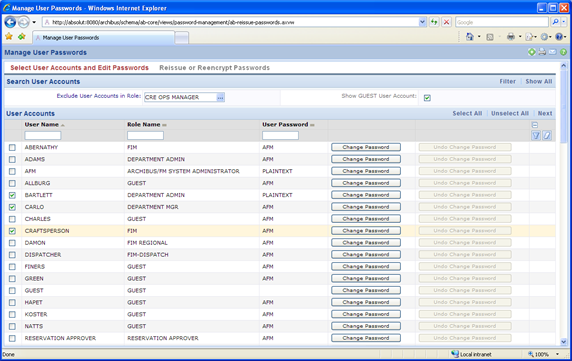Image resolution: width=572 pixels, height=361 pixels.
Task: Sort by Role Name column header
Action: [144, 125]
